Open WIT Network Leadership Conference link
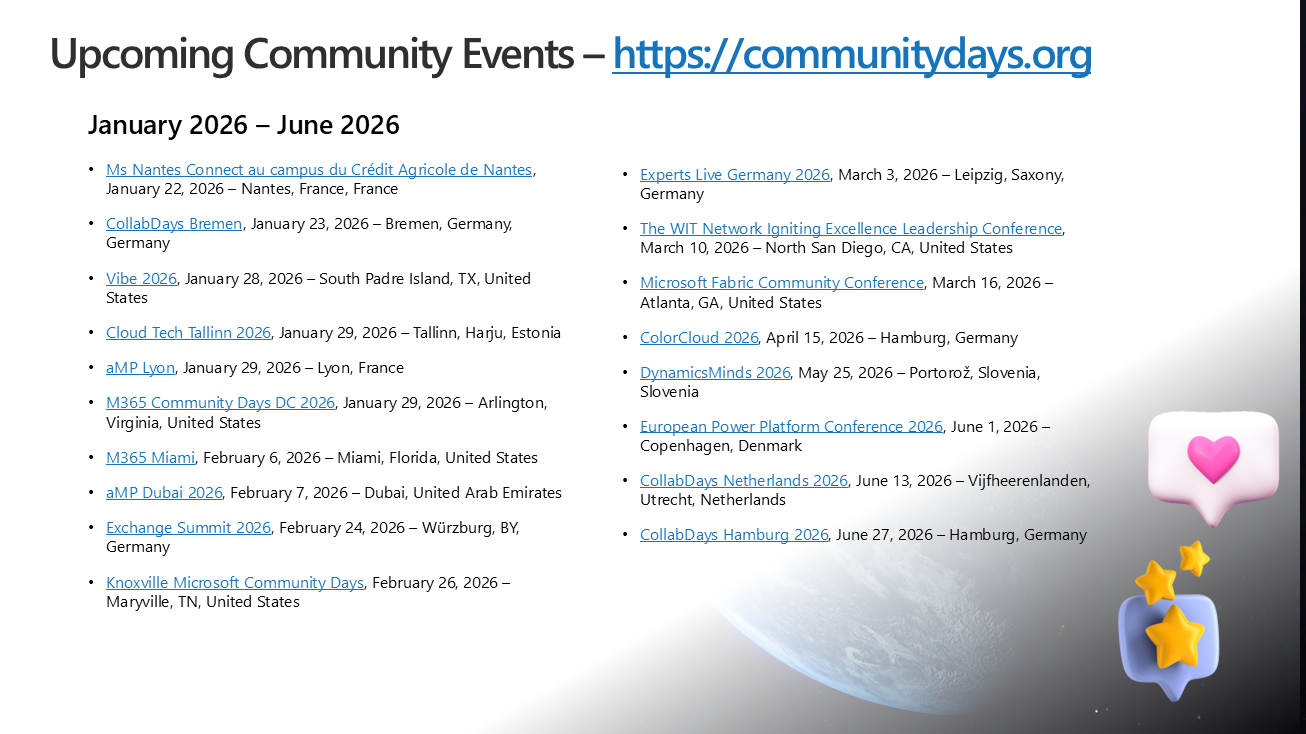 [x=851, y=229]
